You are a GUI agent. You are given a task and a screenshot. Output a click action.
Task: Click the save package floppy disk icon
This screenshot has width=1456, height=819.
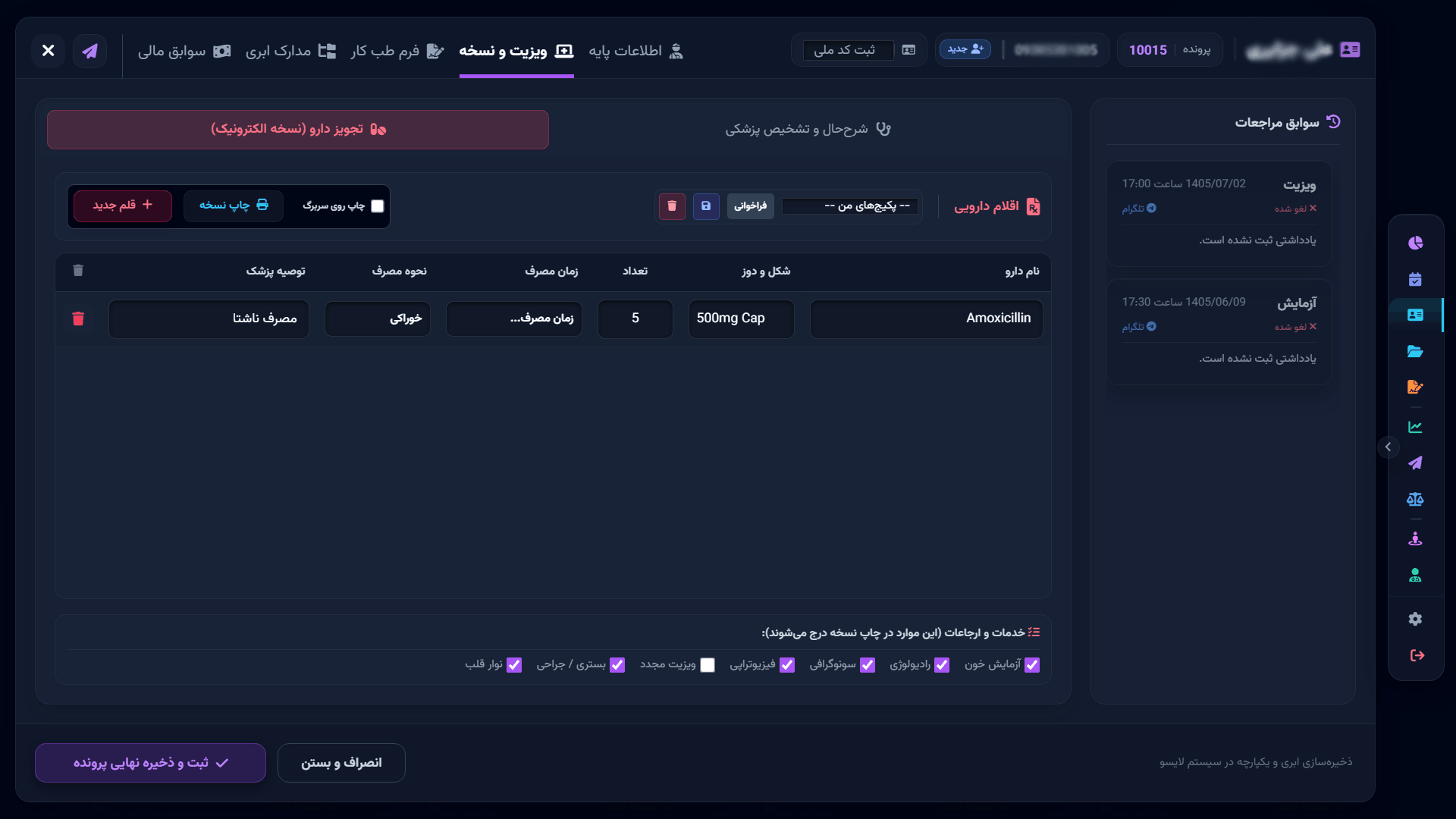pyautogui.click(x=706, y=206)
